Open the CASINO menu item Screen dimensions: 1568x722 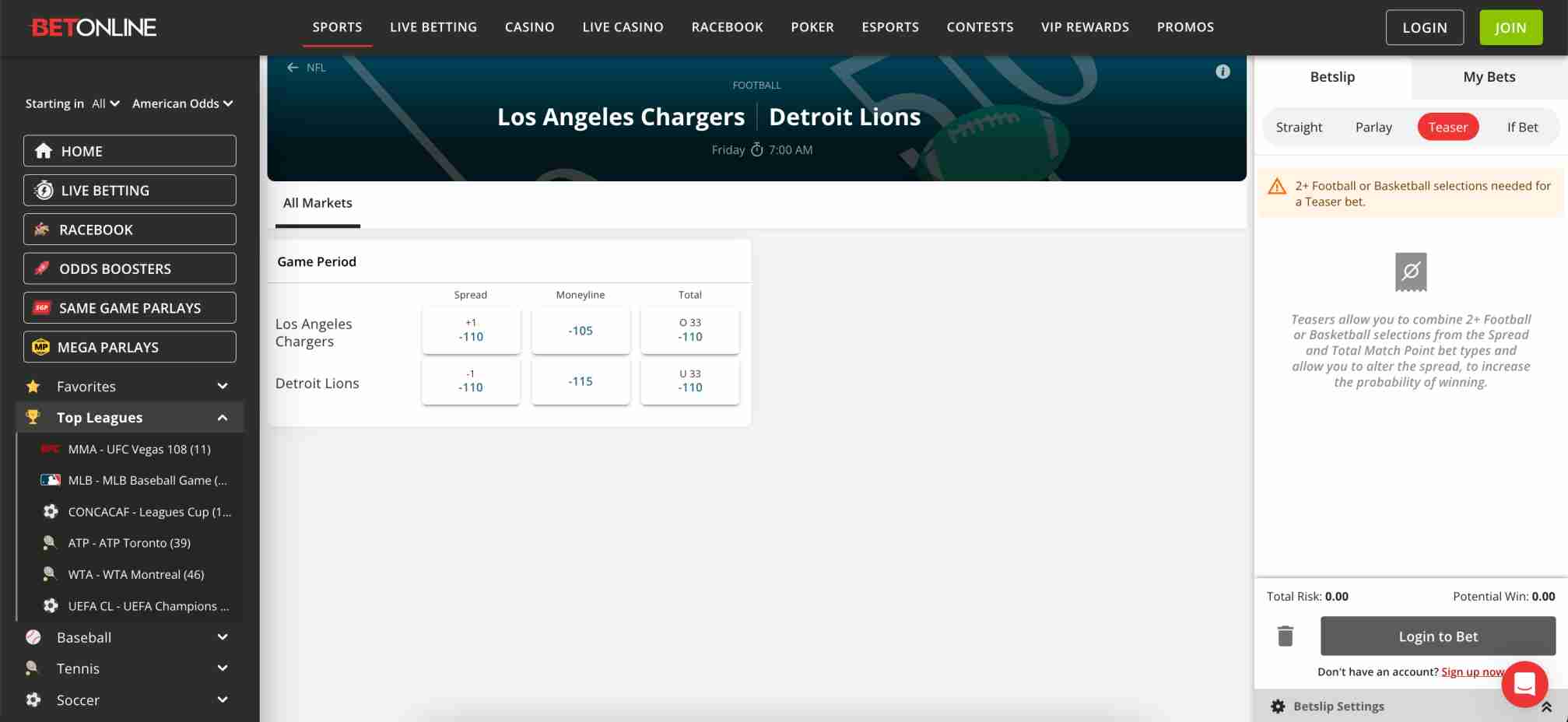tap(529, 26)
